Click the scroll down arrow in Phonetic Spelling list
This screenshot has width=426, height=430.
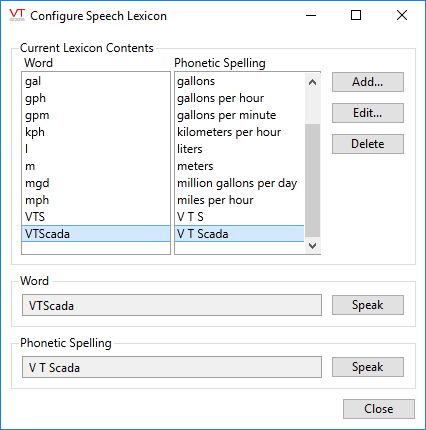(312, 246)
